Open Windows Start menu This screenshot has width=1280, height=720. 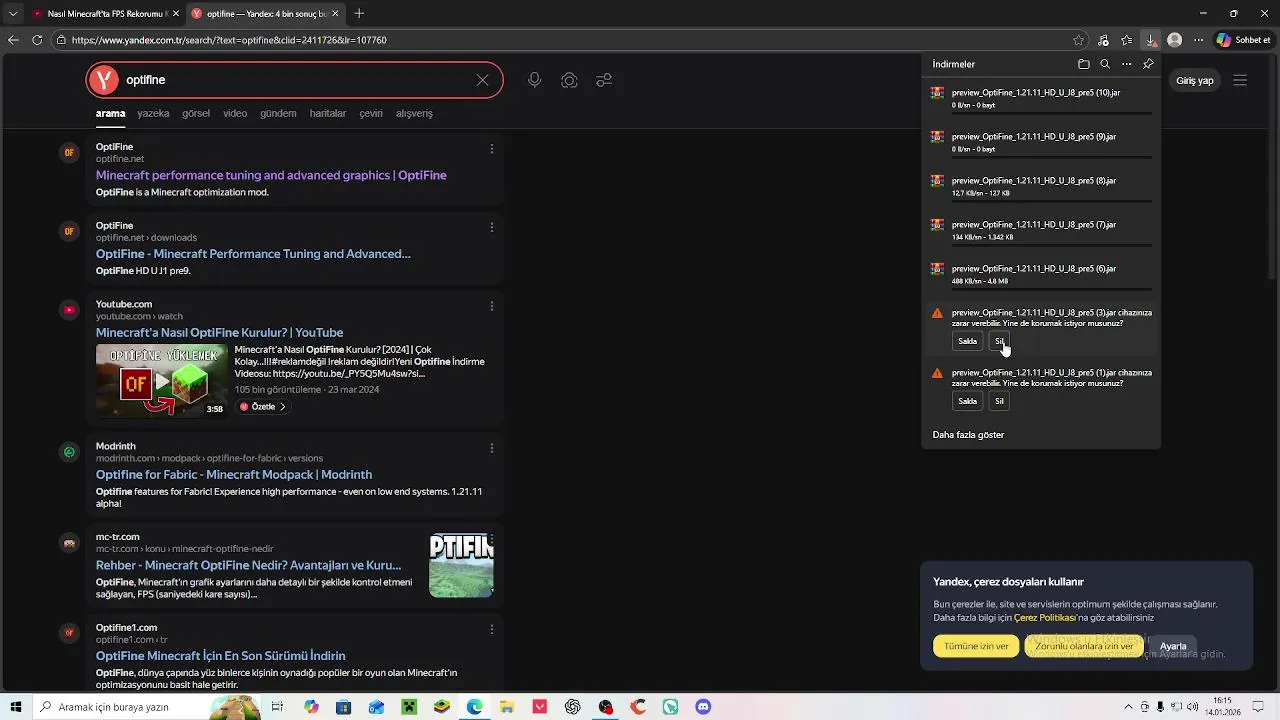(15, 707)
